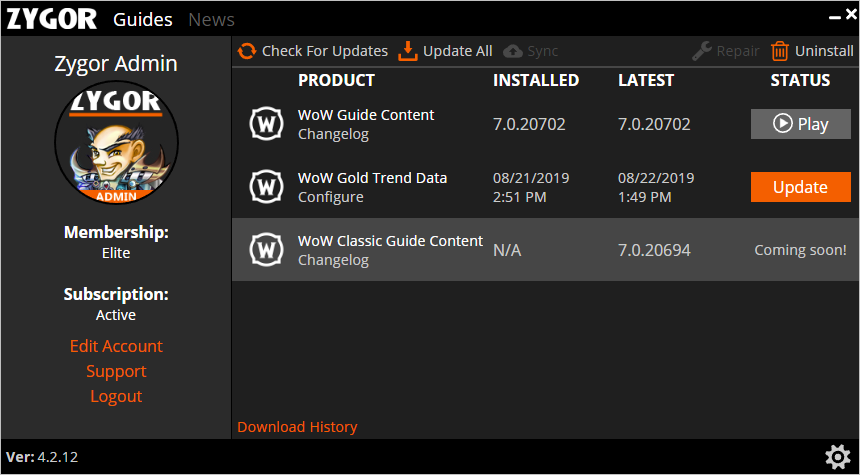Click the Update All download icon
The image size is (860, 475).
point(408,51)
